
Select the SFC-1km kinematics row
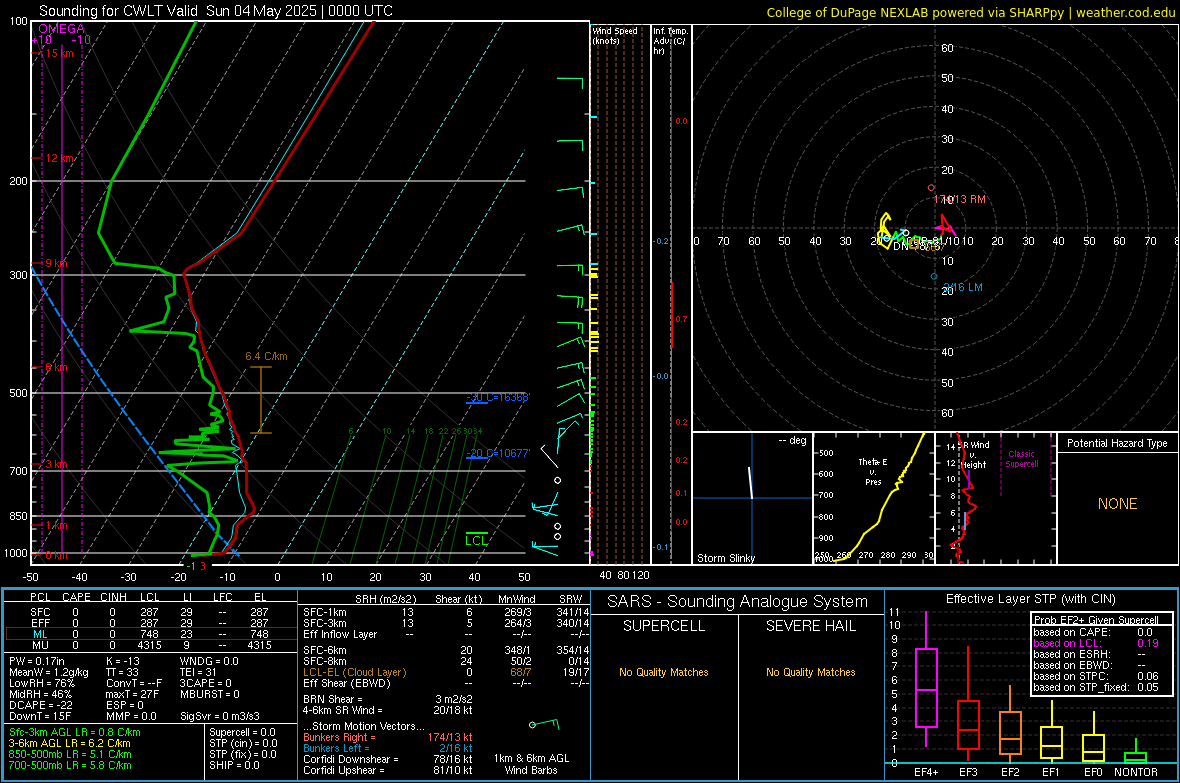446,612
